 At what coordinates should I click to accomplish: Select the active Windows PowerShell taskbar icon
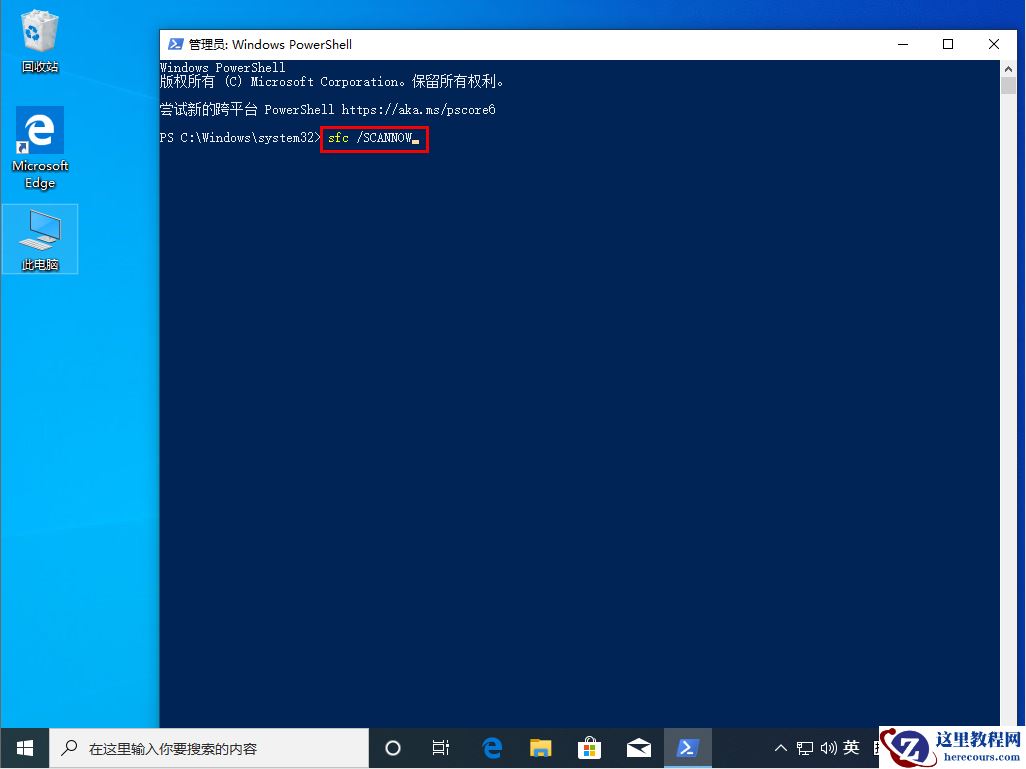click(688, 747)
